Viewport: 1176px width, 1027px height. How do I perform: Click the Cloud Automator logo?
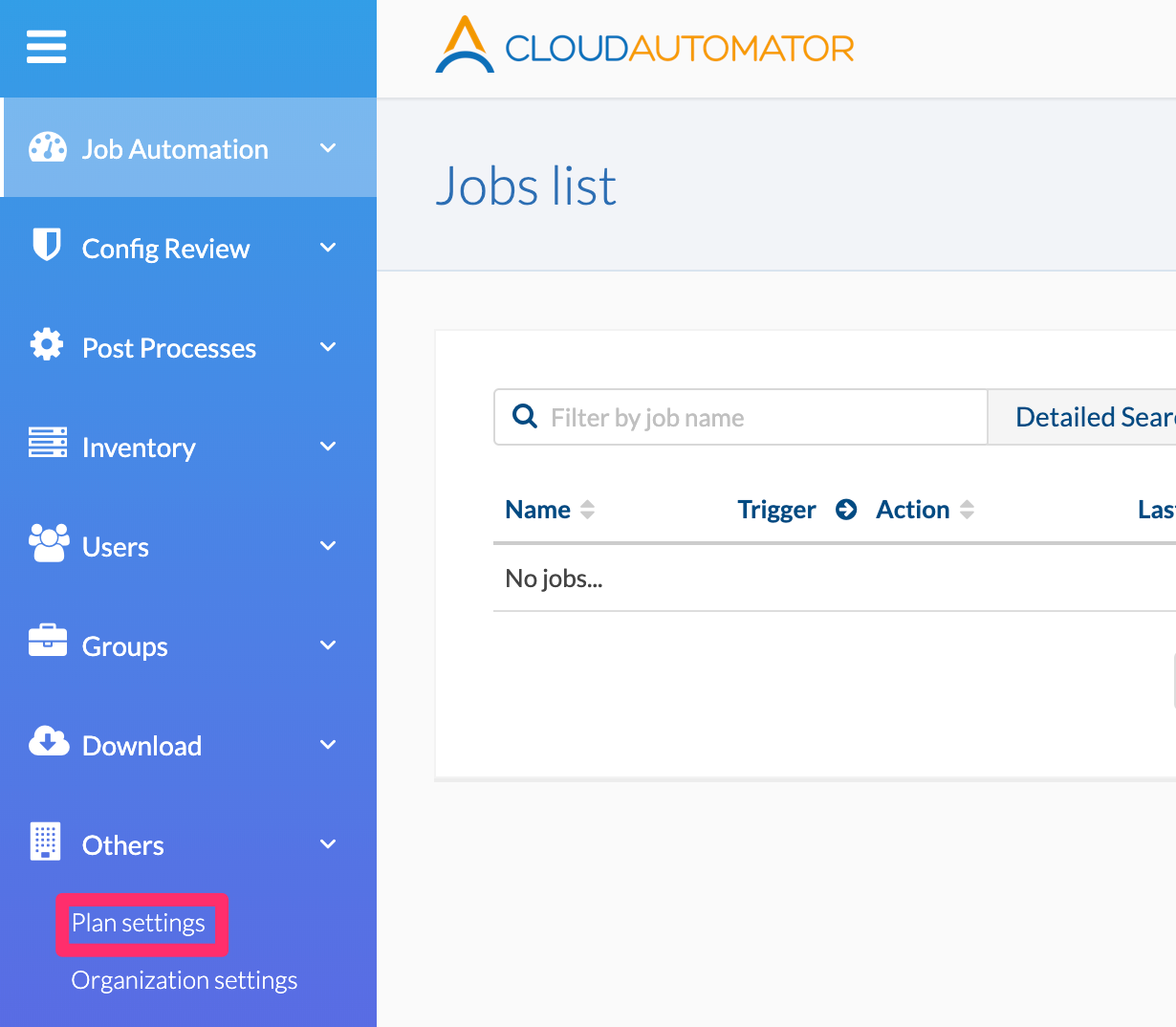click(644, 45)
